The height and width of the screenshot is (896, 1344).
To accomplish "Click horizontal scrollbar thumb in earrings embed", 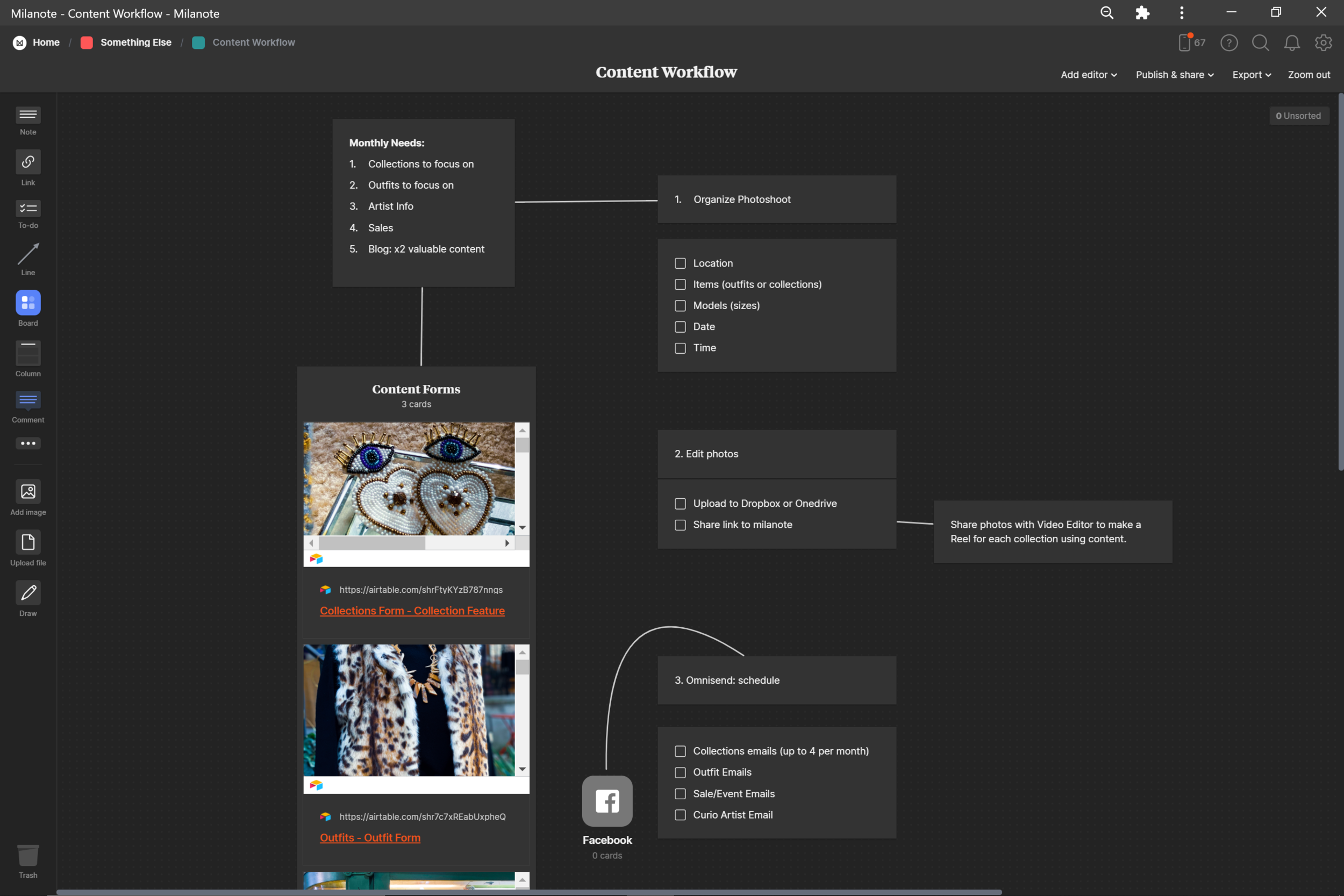I will tap(371, 543).
